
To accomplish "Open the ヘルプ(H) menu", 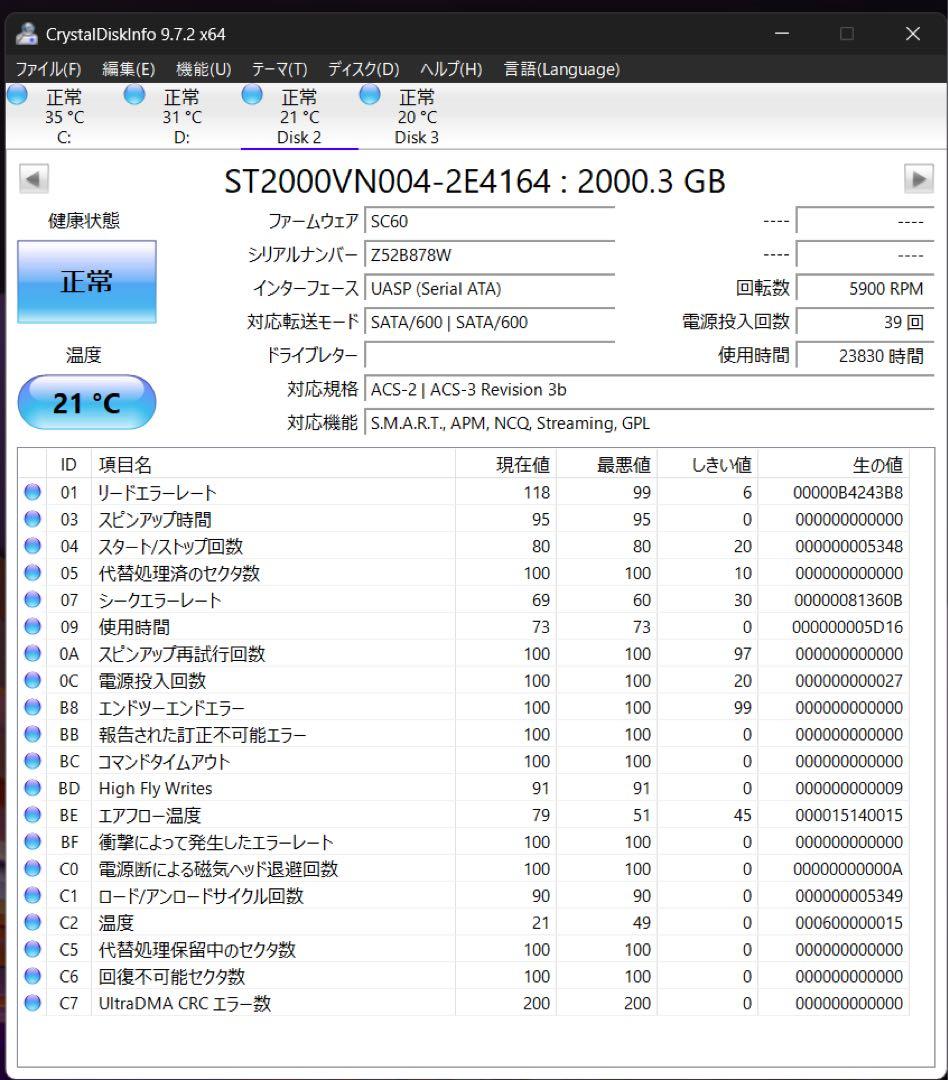I will tap(451, 69).
